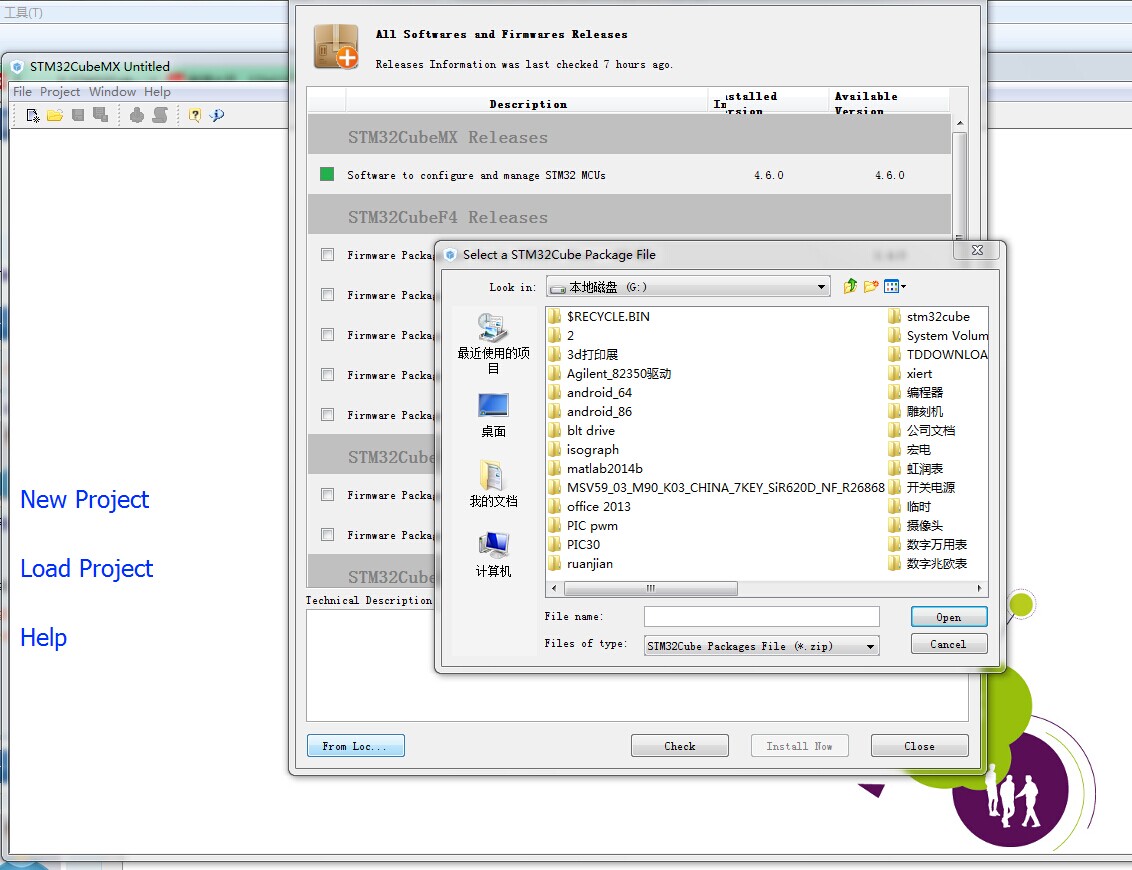Tick first Firmware Package checkbox under STM32CubeF4 Releases
Viewport: 1132px width, 870px height.
(x=327, y=254)
